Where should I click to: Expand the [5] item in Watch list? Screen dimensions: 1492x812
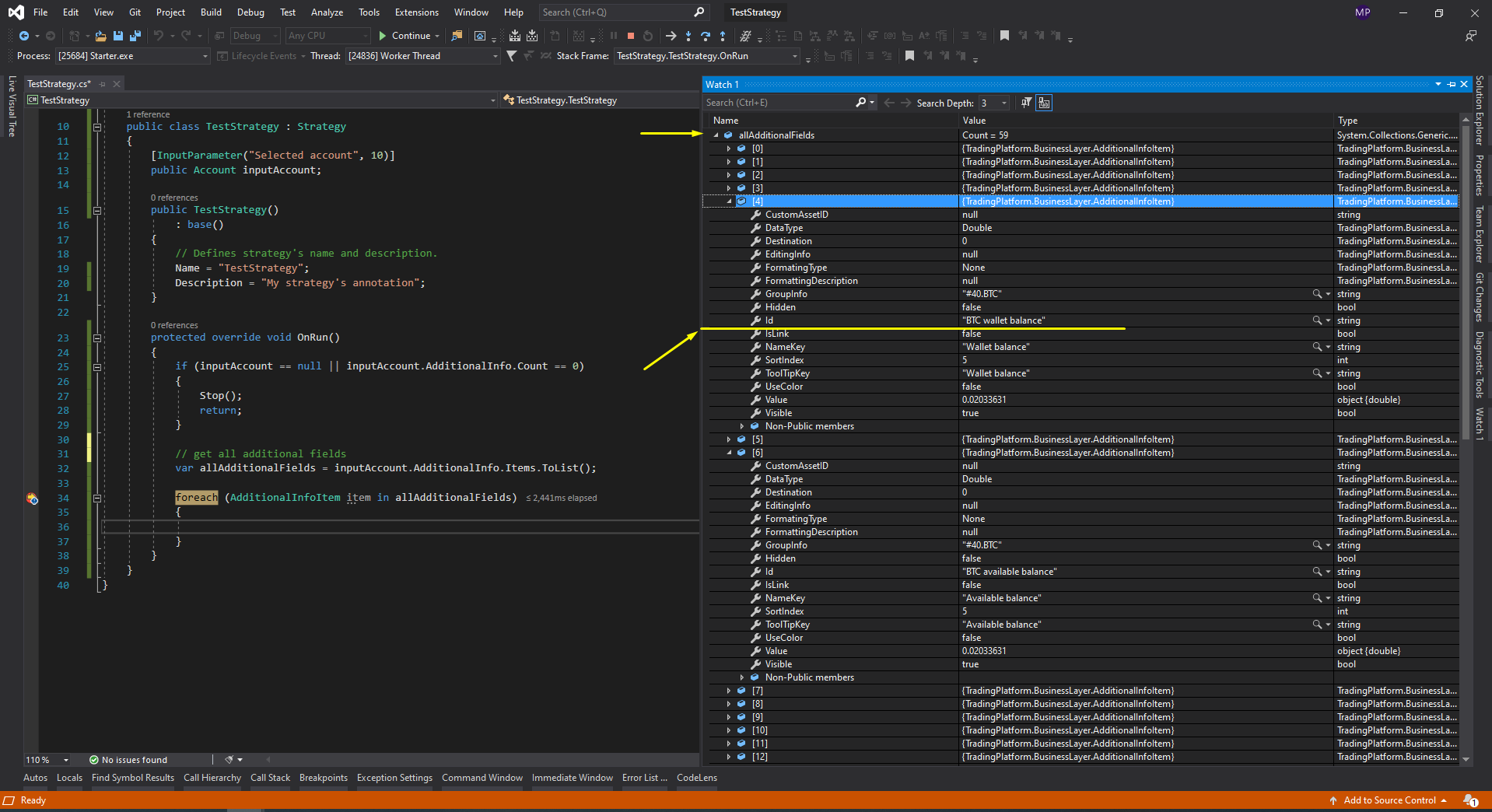[729, 439]
